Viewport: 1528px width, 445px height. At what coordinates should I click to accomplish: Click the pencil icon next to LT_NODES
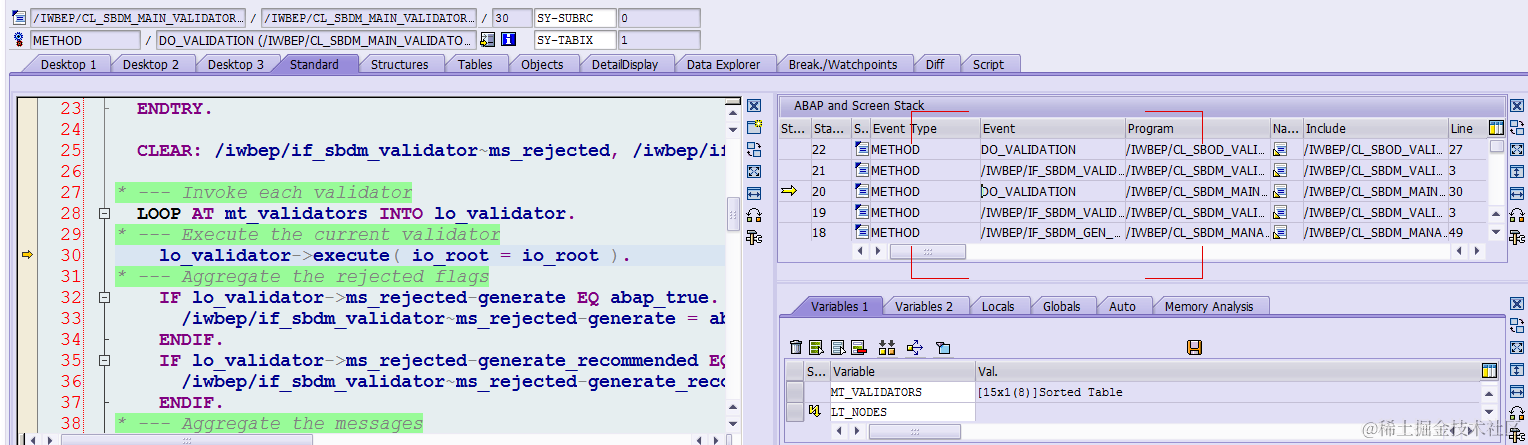pyautogui.click(x=814, y=412)
